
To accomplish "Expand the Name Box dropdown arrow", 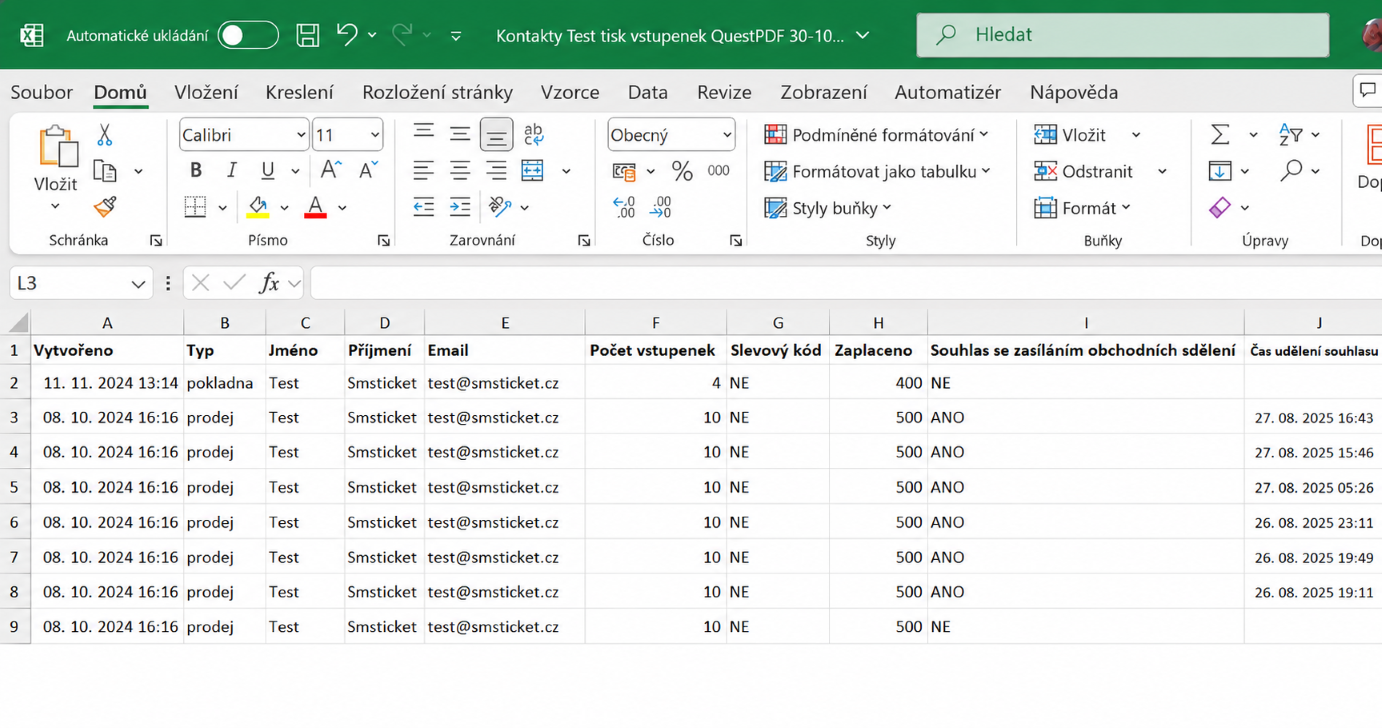I will (138, 284).
